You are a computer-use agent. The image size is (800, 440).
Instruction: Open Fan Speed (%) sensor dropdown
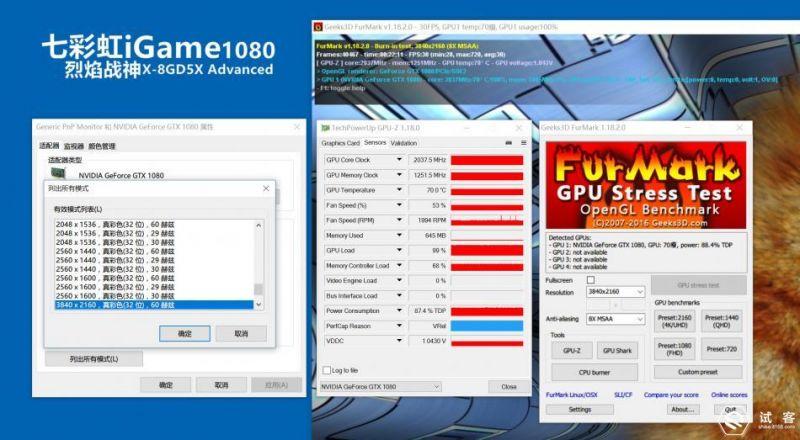(399, 205)
